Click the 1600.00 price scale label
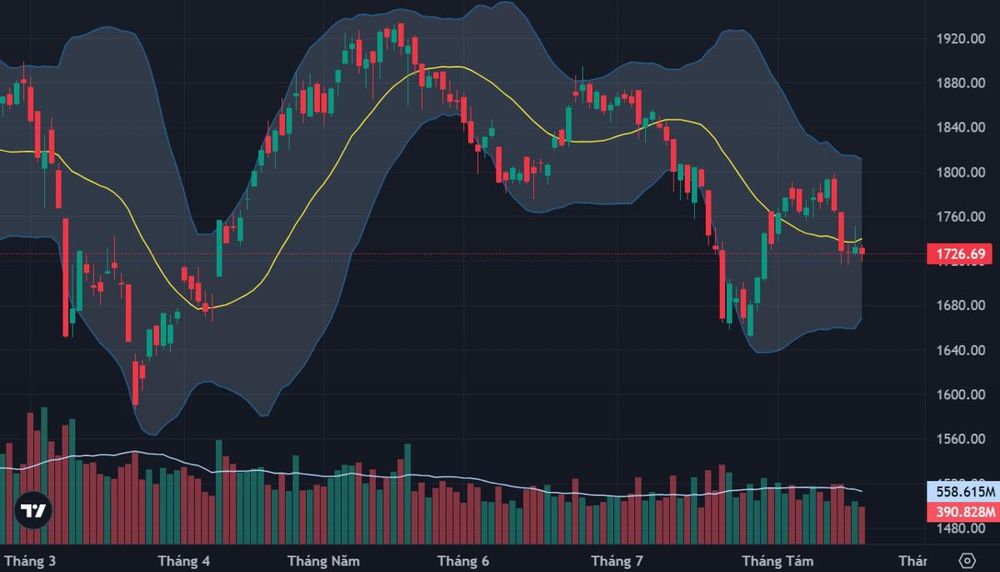Viewport: 1000px width, 572px height. (960, 395)
